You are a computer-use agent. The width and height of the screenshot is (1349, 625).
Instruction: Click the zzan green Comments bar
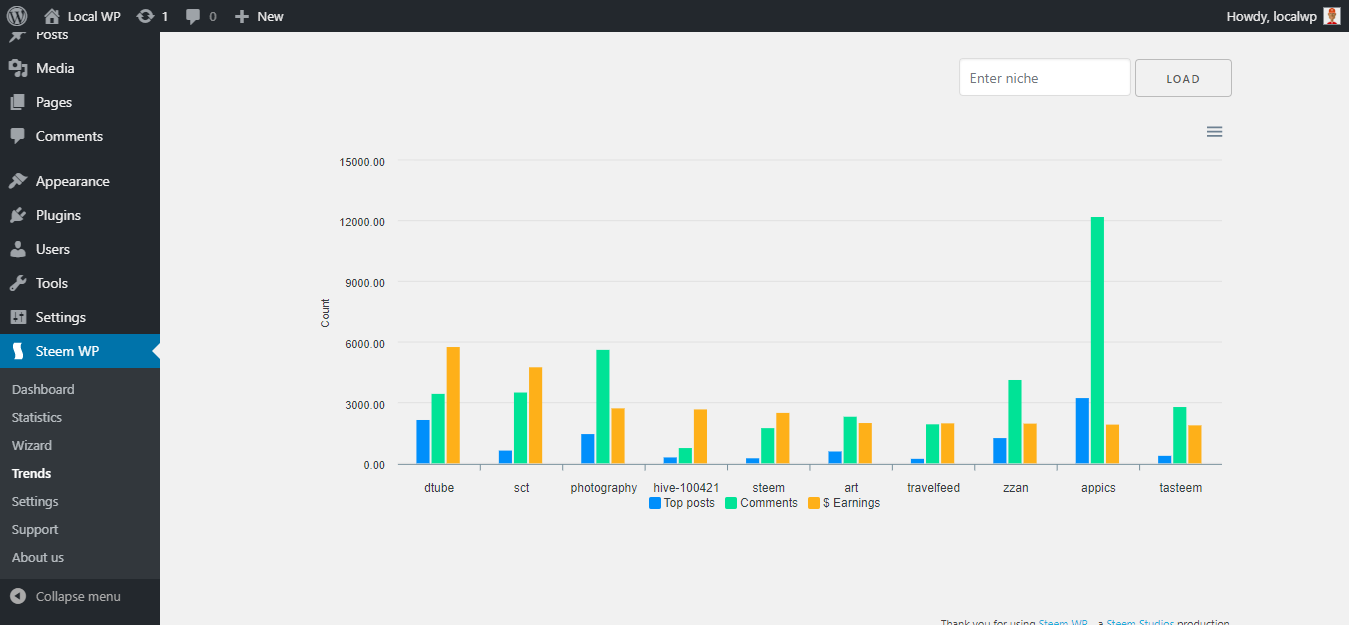coord(1015,422)
